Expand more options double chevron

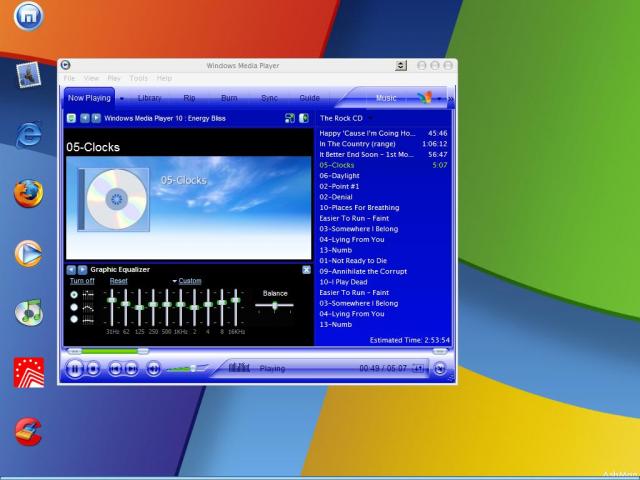coord(451,99)
